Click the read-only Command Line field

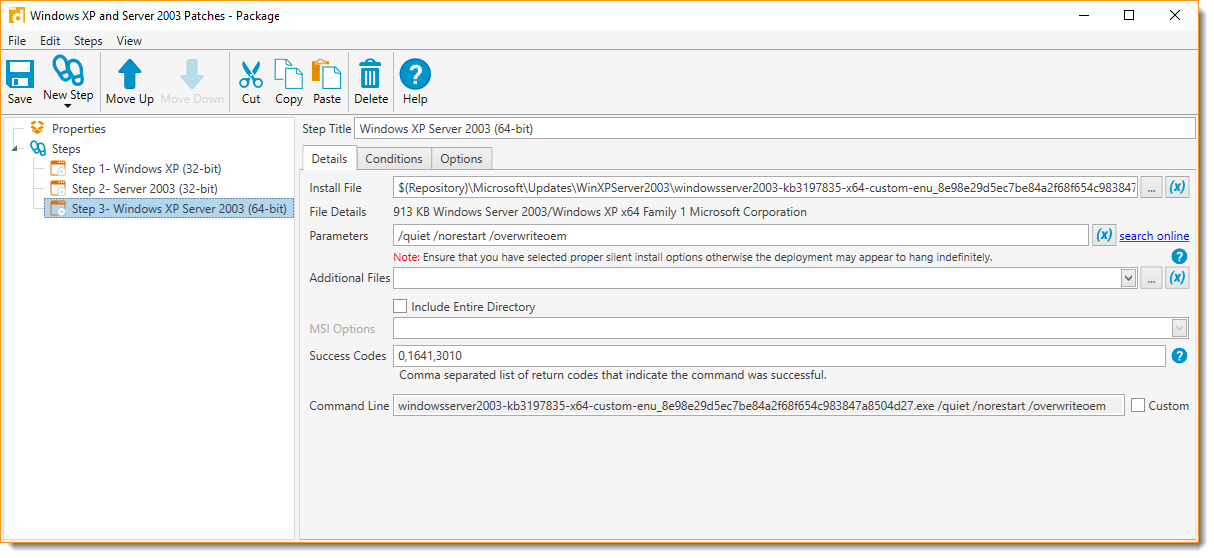[x=759, y=405]
